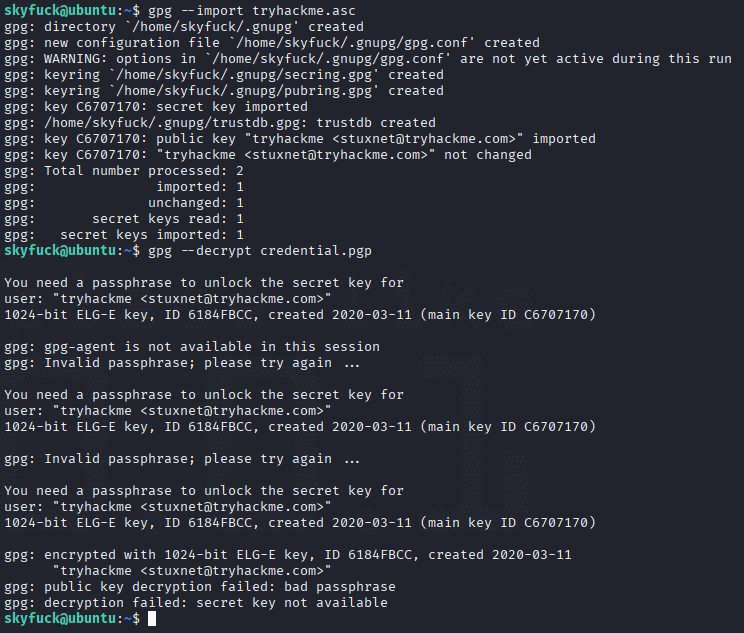Screen dimensions: 744x633
Task: Click the first 'Invalid passphrase; please try again' line
Action: coord(182,363)
